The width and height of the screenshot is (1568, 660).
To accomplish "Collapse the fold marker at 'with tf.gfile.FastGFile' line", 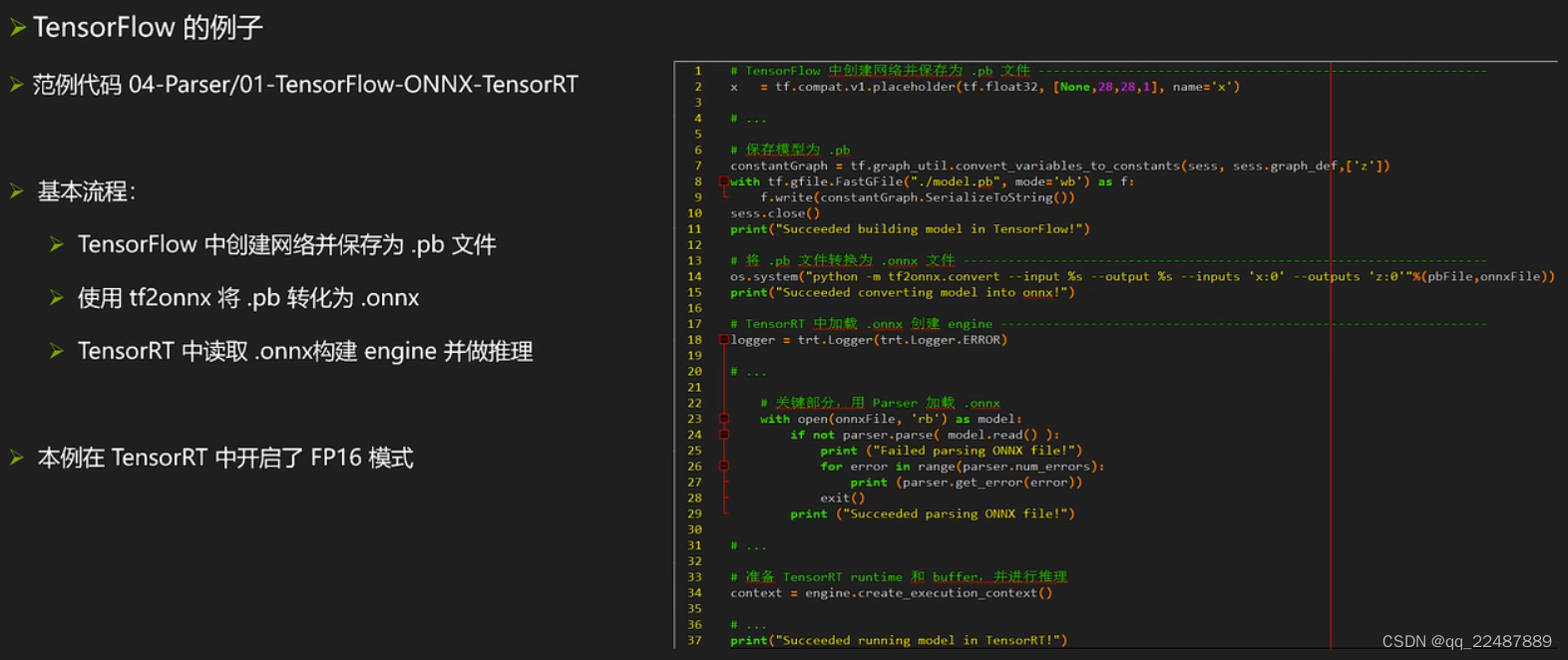I will (724, 181).
